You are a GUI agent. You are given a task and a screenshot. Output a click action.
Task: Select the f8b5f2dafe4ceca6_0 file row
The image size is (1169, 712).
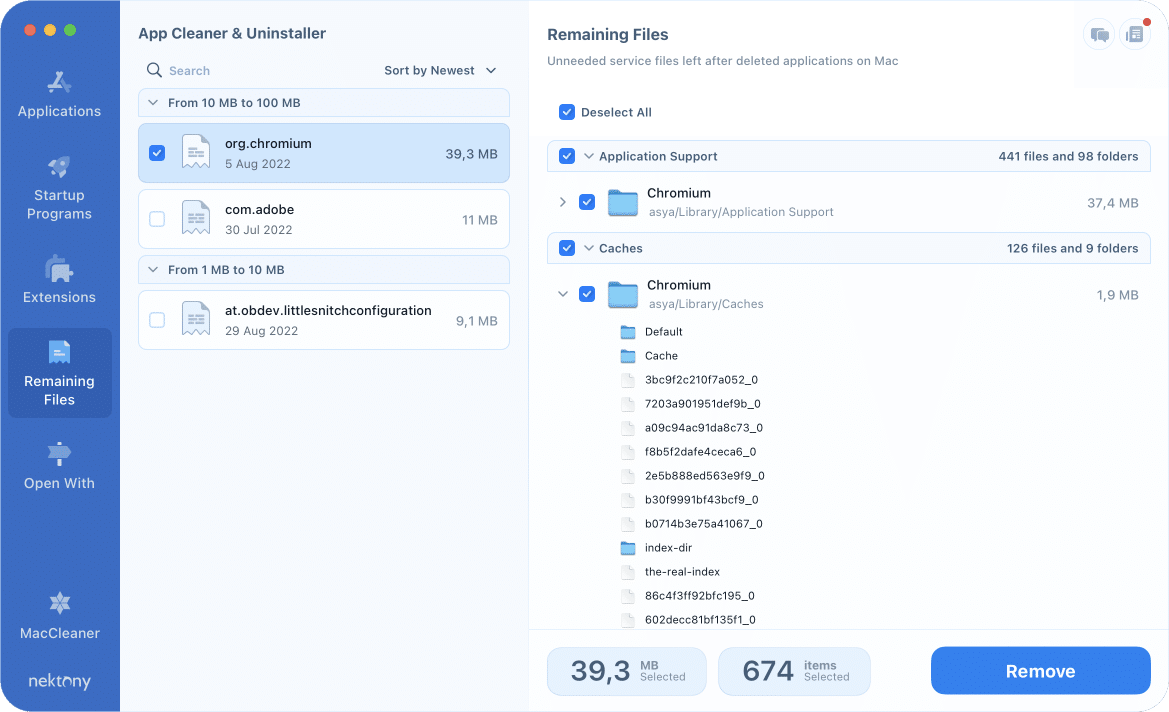pyautogui.click(x=700, y=452)
